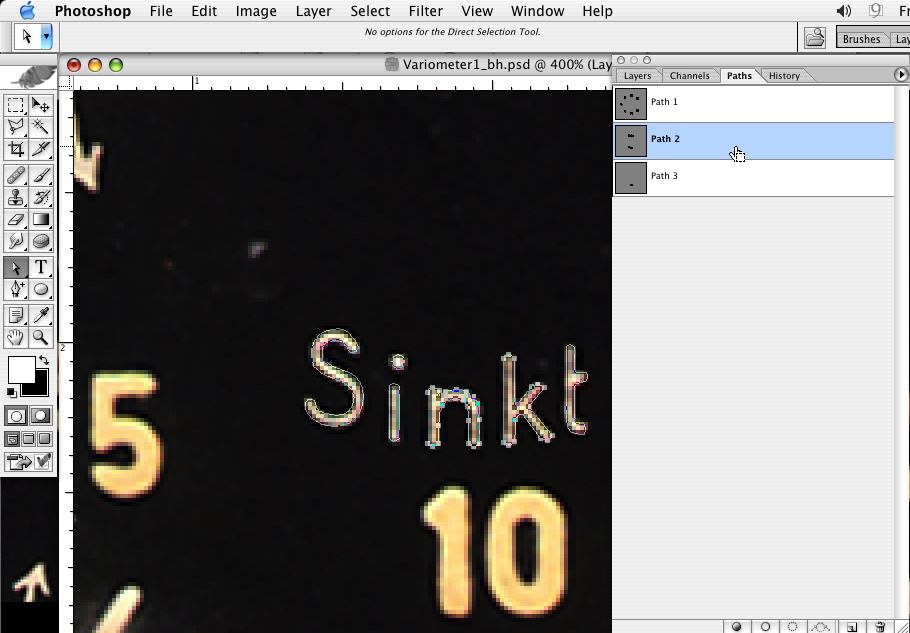Viewport: 910px width, 633px height.
Task: Swap foreground and background colors
Action: tap(44, 360)
